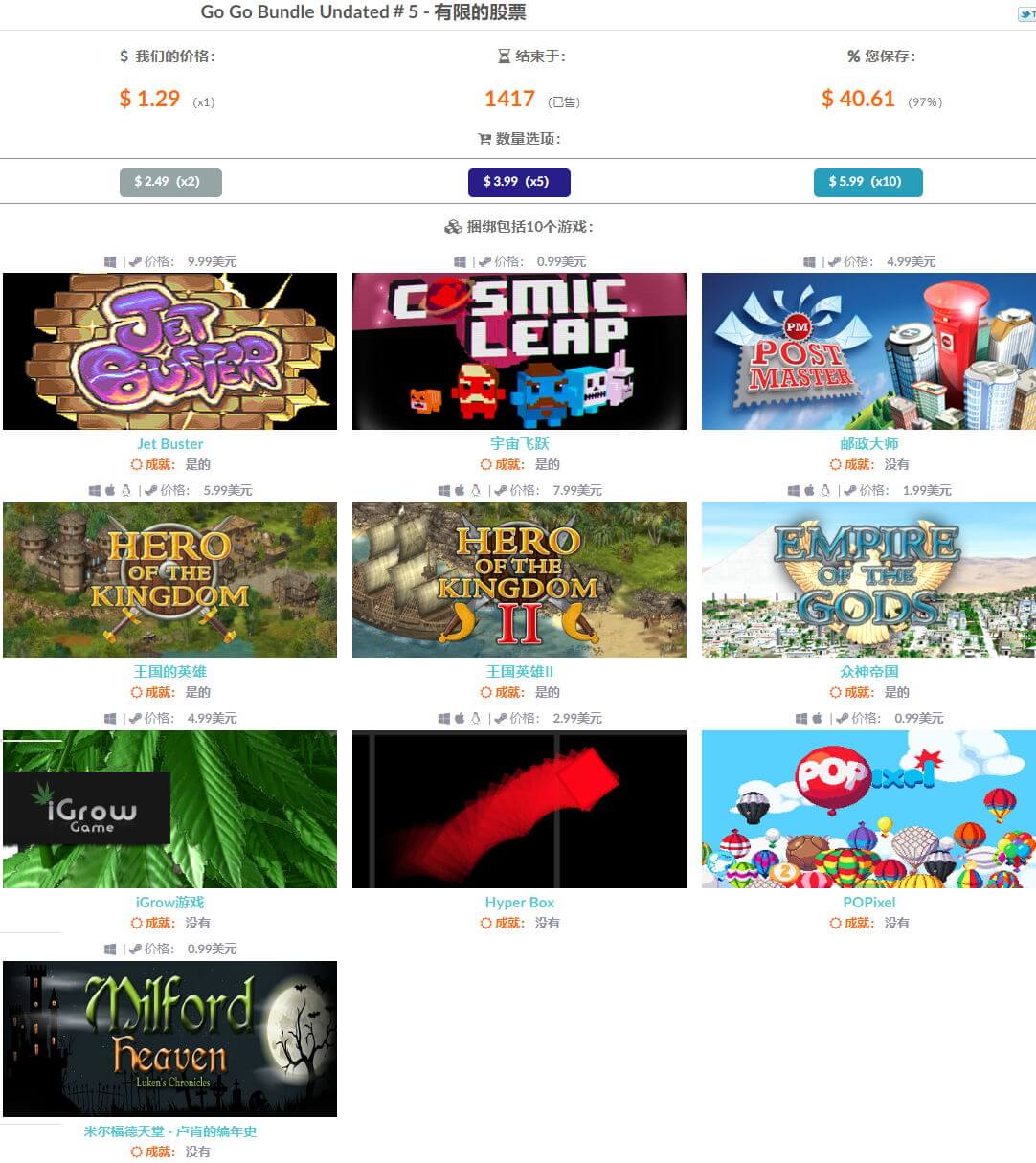Open the Jet Buster title link

[169, 443]
